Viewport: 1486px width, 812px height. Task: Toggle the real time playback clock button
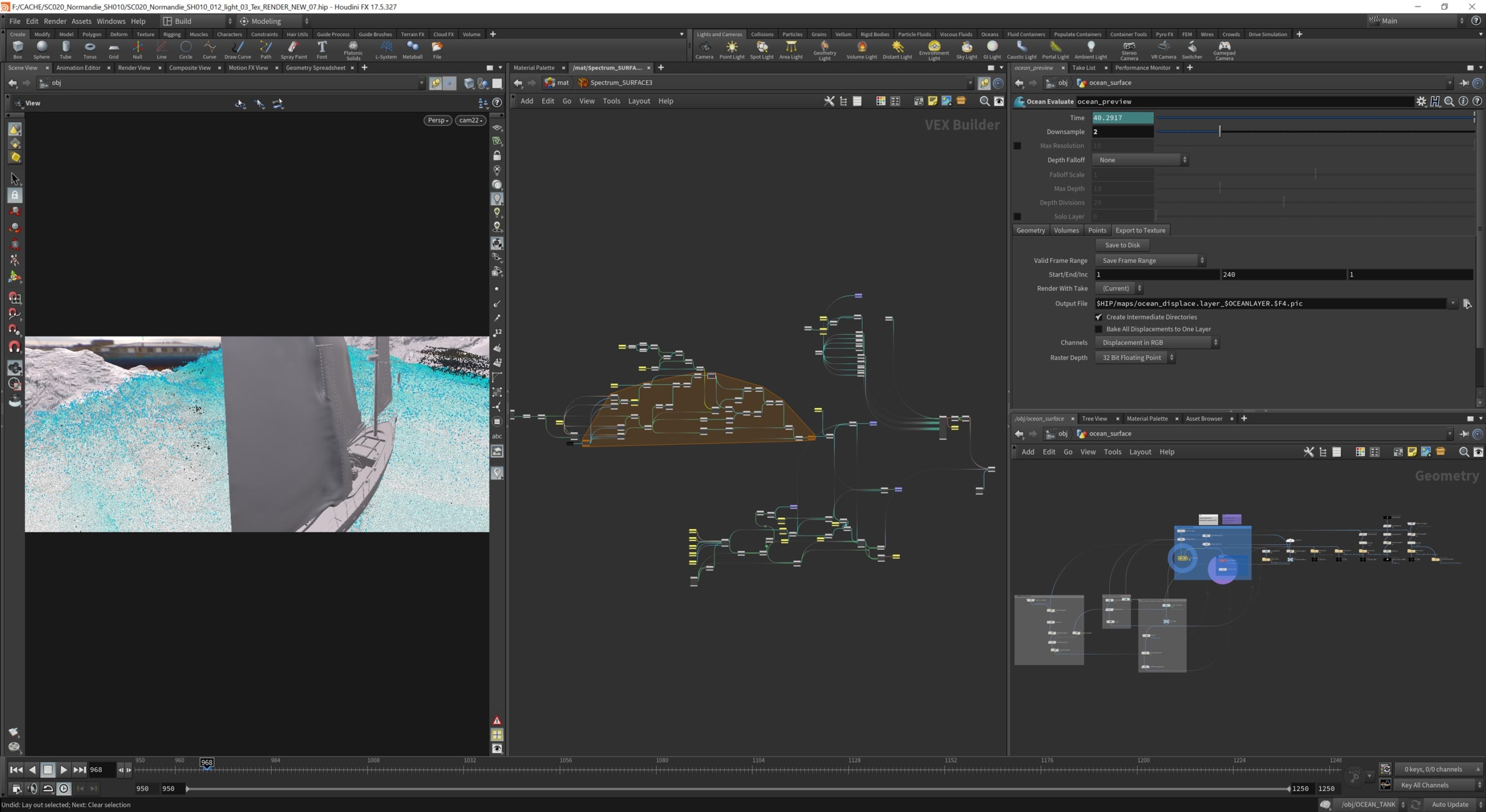(64, 788)
